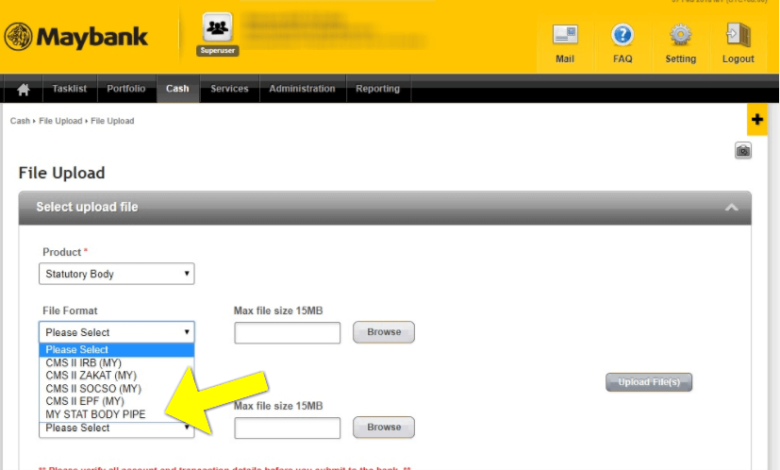Click the first File Upload breadcrumb
Viewport: 780px width, 470px height.
tap(60, 121)
